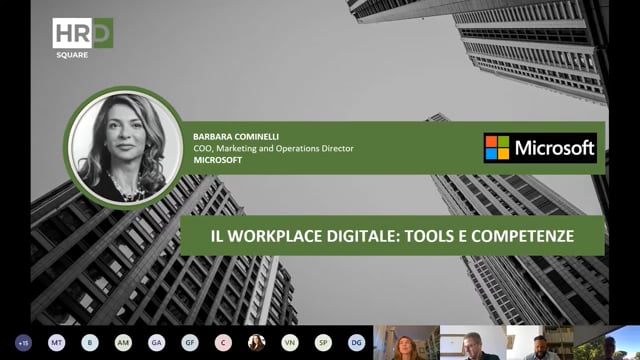This screenshot has height=360, width=640.
Task: Click Barbara Cominelli's circular portrait
Action: tap(125, 148)
